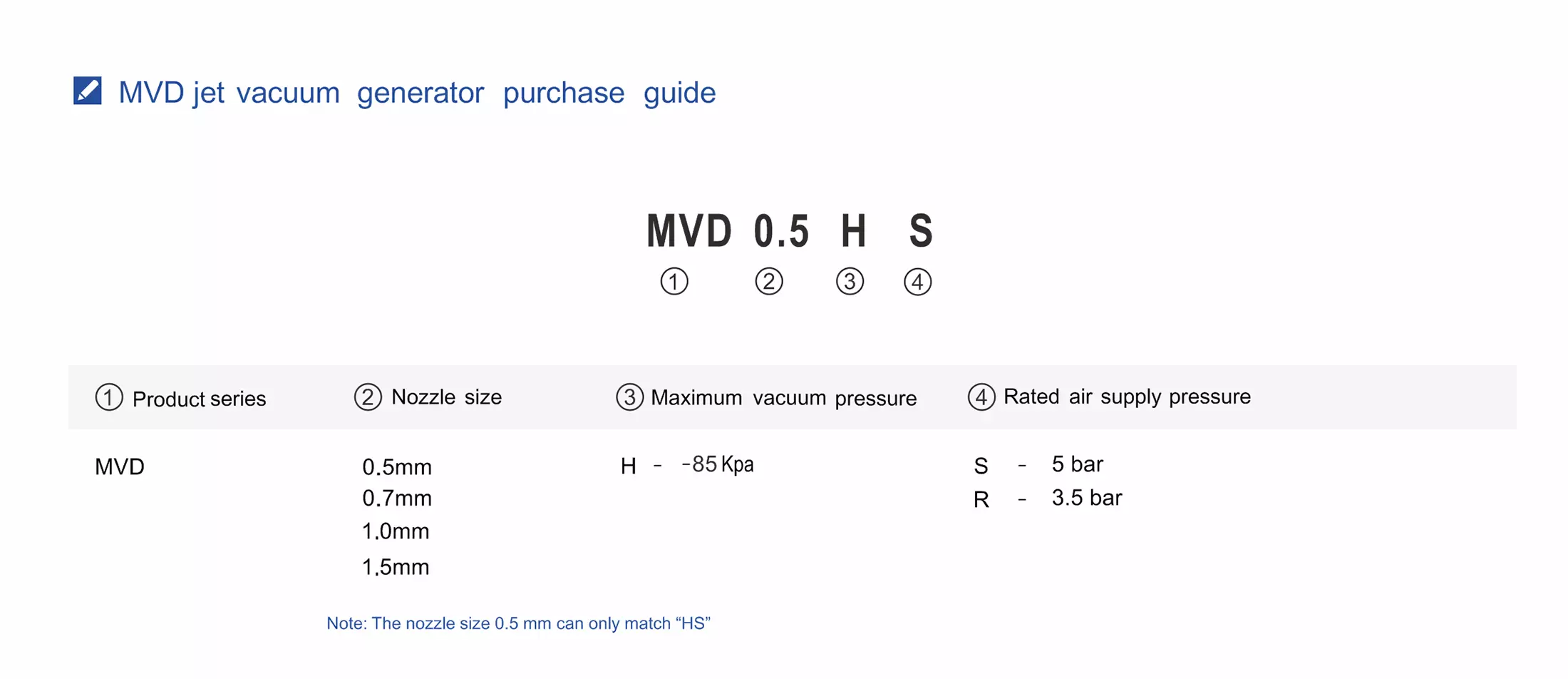This screenshot has height=679, width=1568.
Task: Click circled number 4 under S
Action: [x=917, y=282]
